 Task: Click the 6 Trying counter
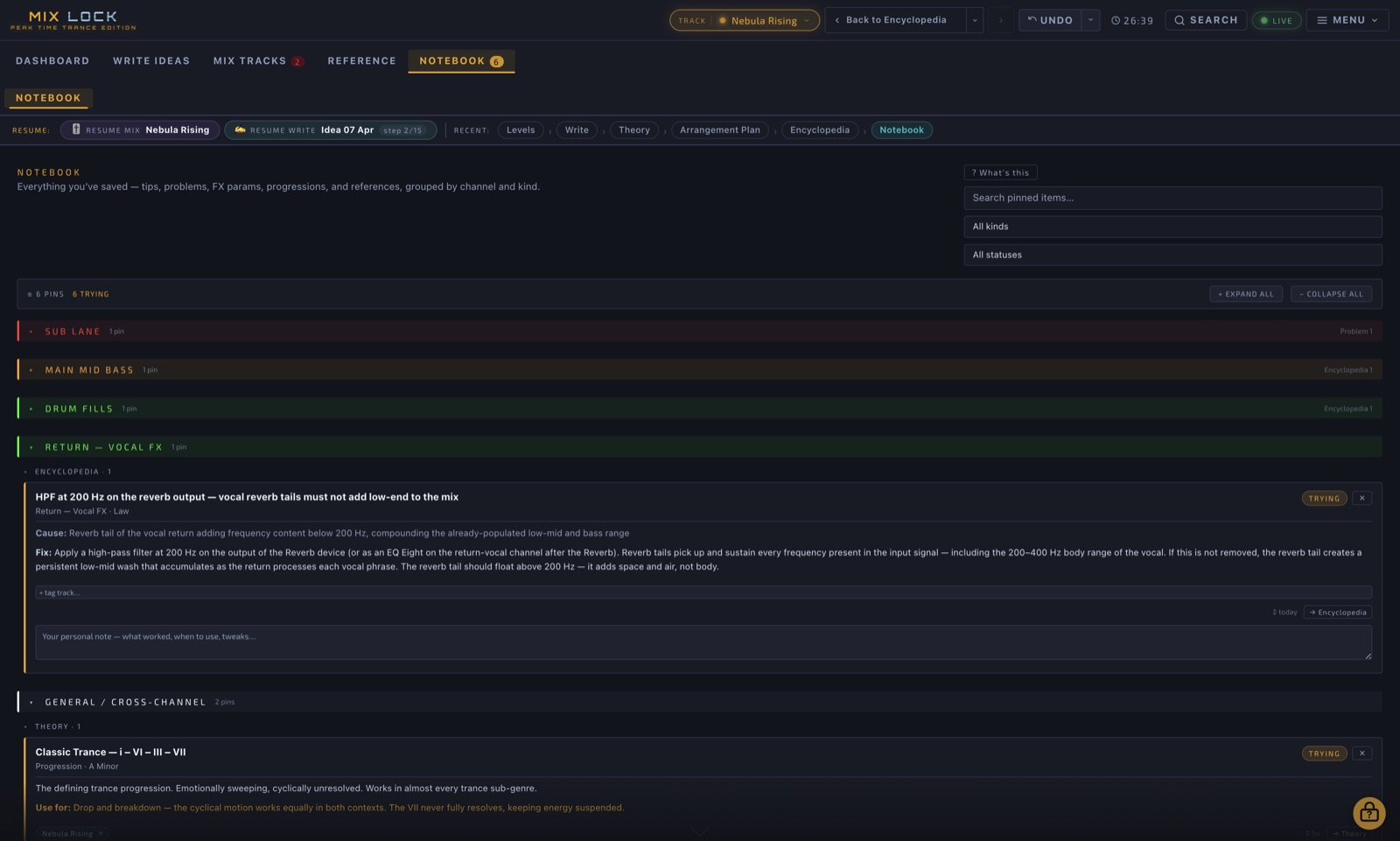click(x=91, y=294)
